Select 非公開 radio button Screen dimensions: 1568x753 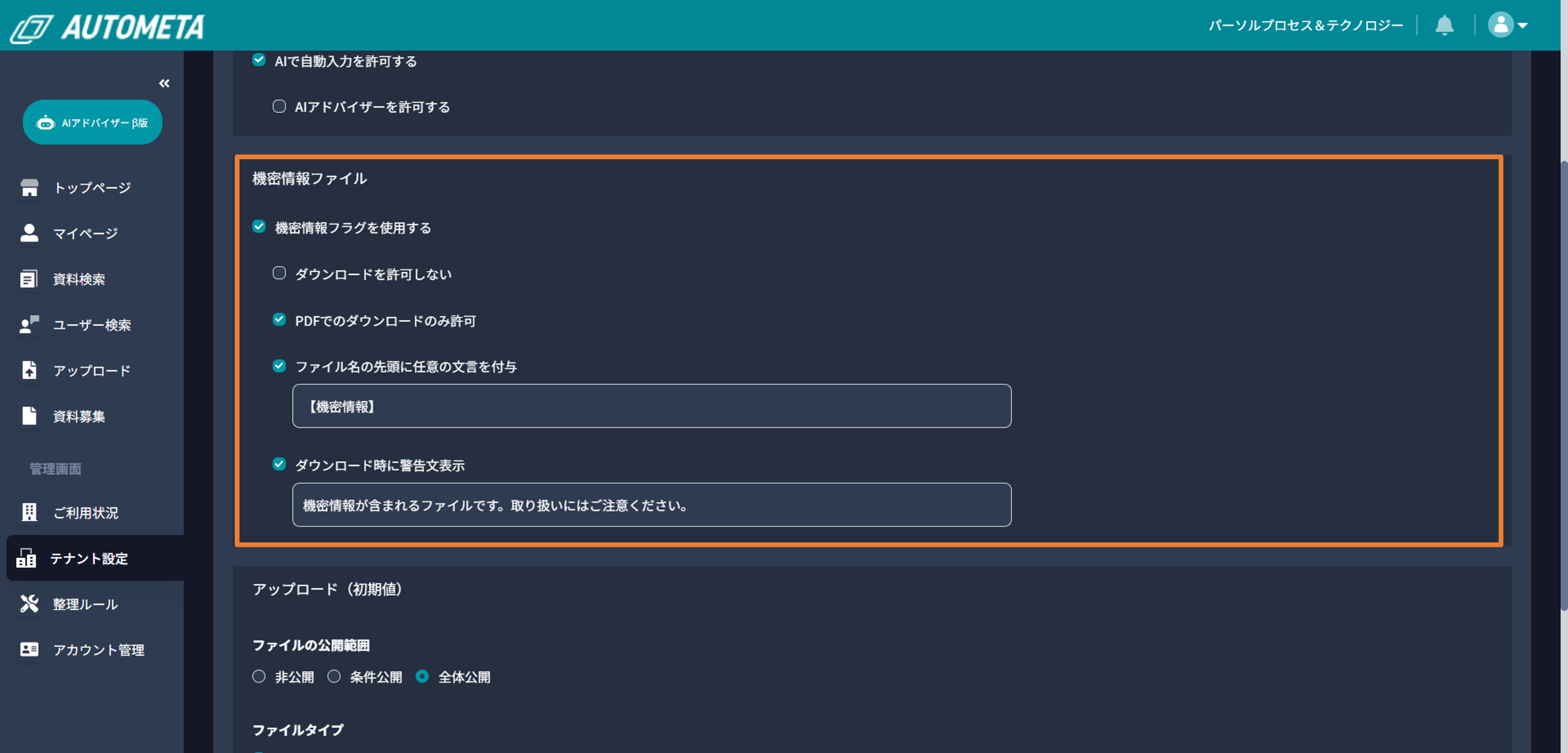tap(258, 676)
